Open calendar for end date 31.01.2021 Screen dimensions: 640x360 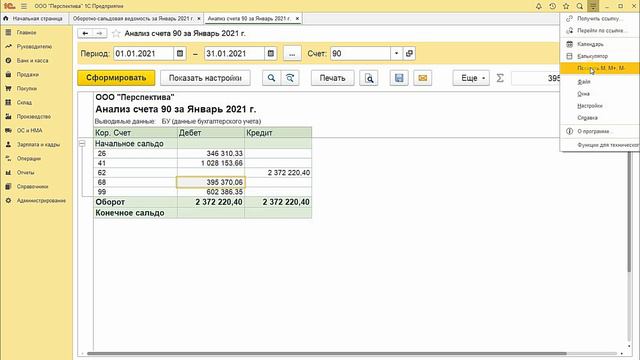click(271, 53)
